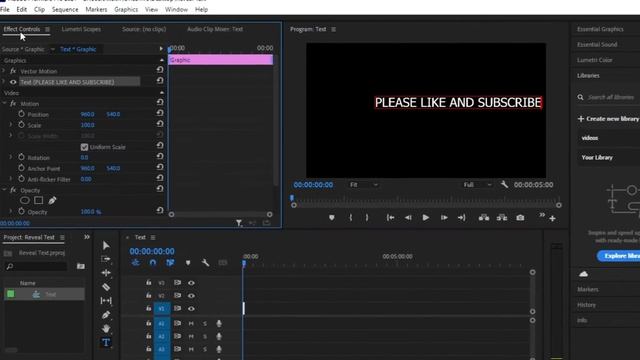Toggle V3 track output eye
This screenshot has width=640, height=360.
pyautogui.click(x=191, y=283)
